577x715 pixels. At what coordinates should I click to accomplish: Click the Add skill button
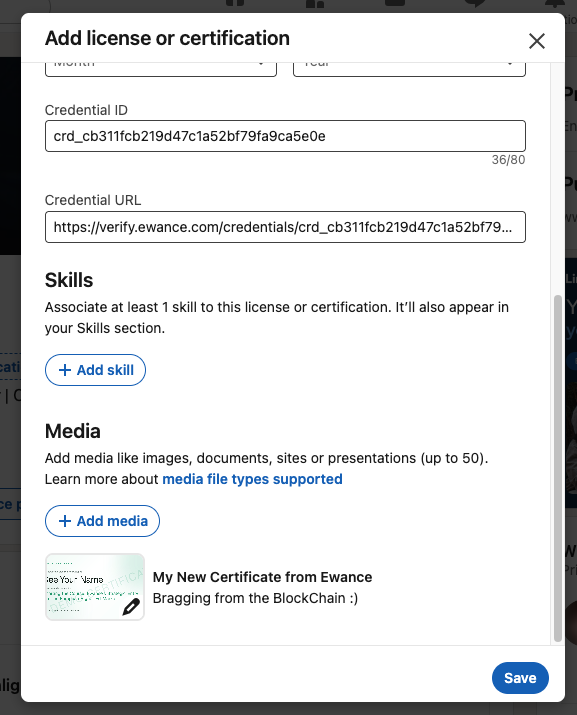[95, 370]
